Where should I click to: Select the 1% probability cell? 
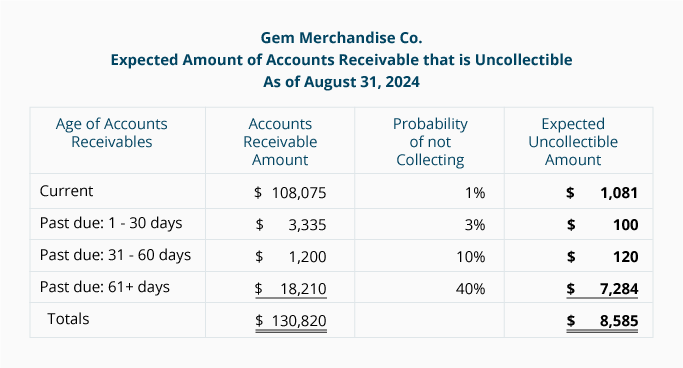pyautogui.click(x=475, y=192)
